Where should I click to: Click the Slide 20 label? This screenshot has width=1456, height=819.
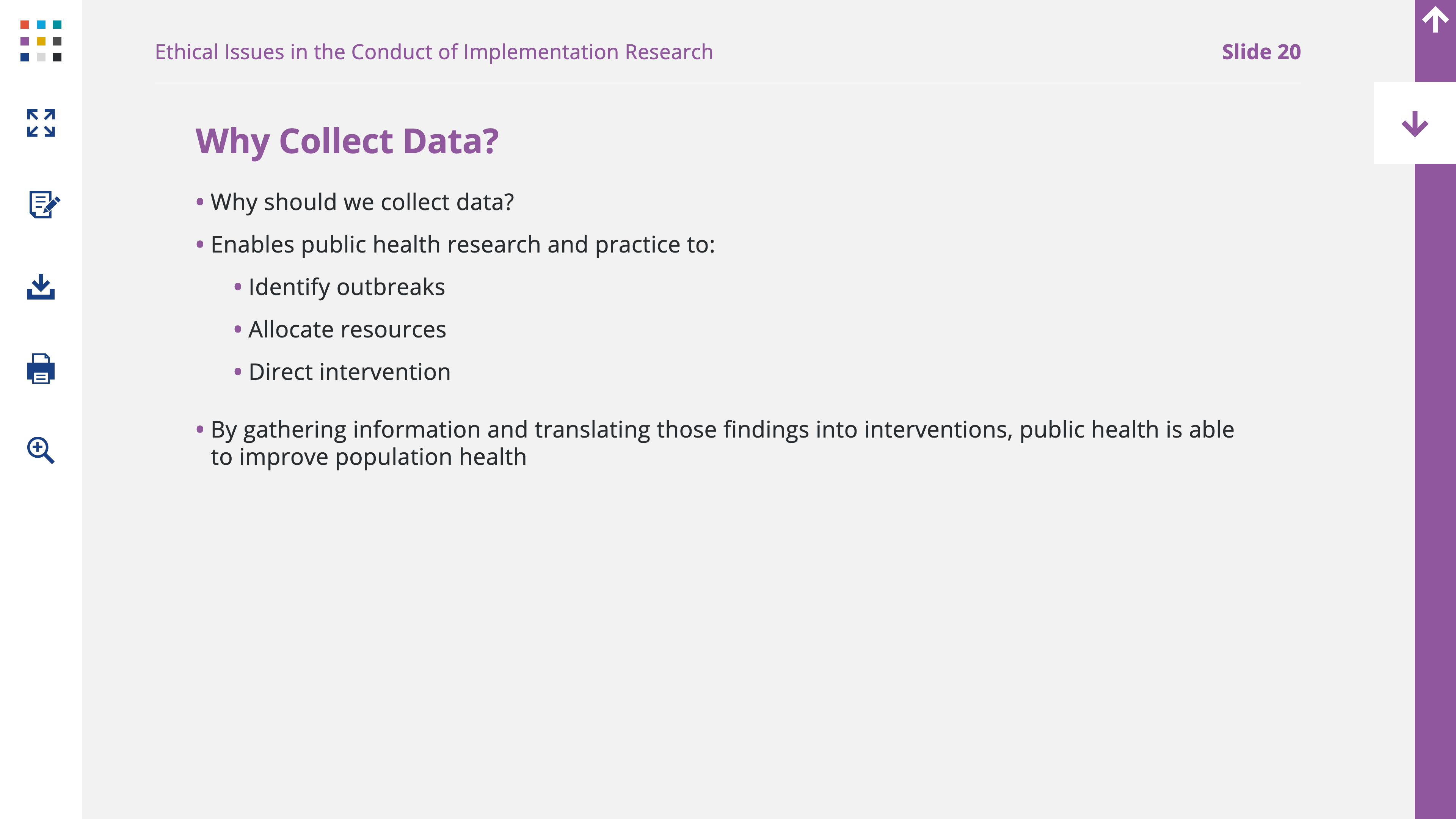(1261, 52)
